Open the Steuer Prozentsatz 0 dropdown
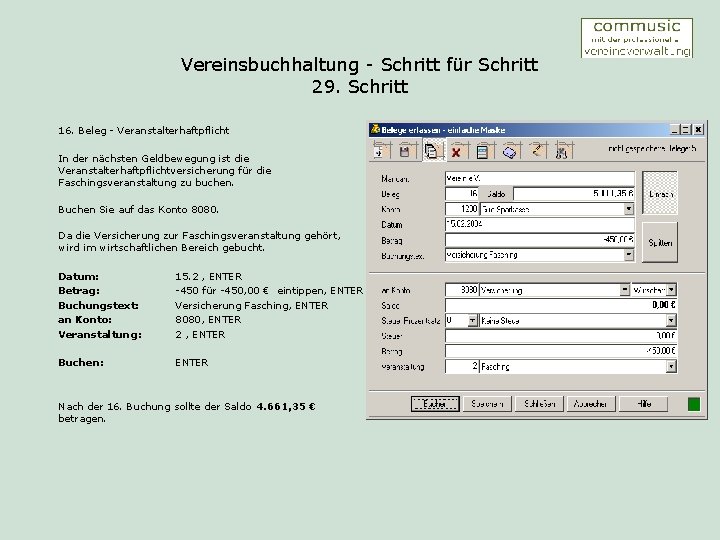720x540 pixels. 472,321
